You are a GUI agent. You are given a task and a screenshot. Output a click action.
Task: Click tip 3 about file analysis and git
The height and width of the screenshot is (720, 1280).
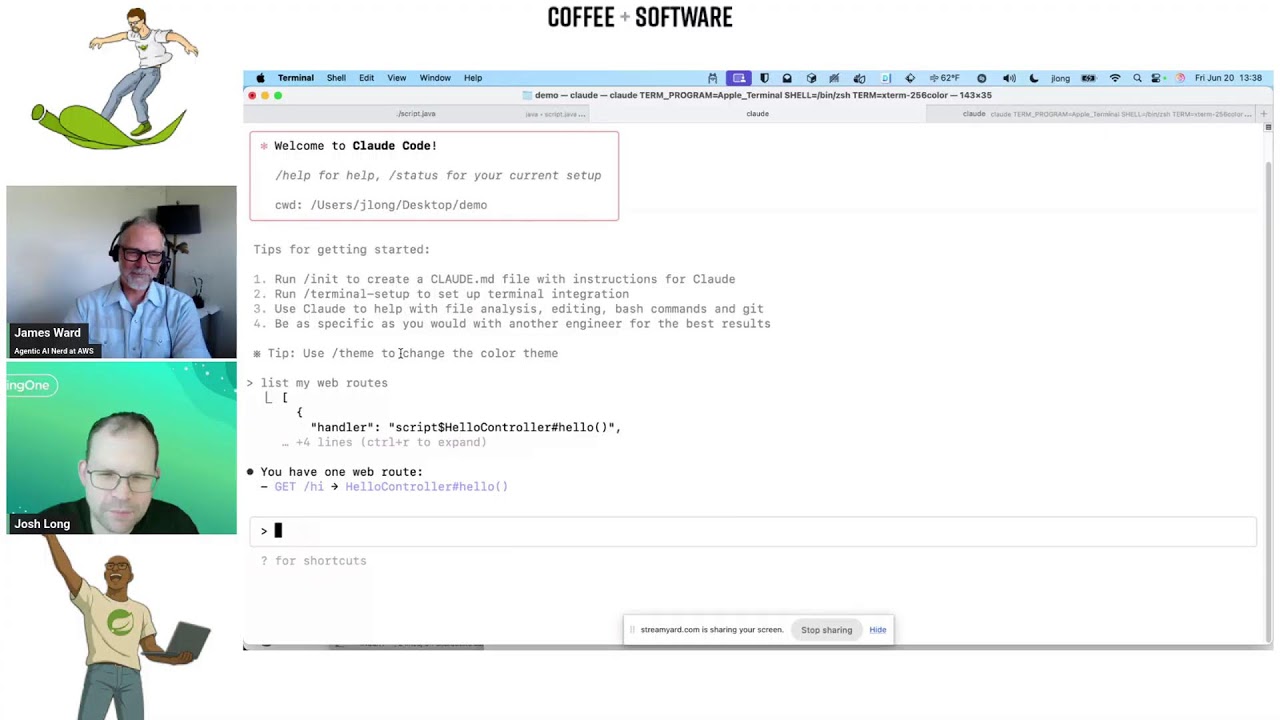pos(508,309)
